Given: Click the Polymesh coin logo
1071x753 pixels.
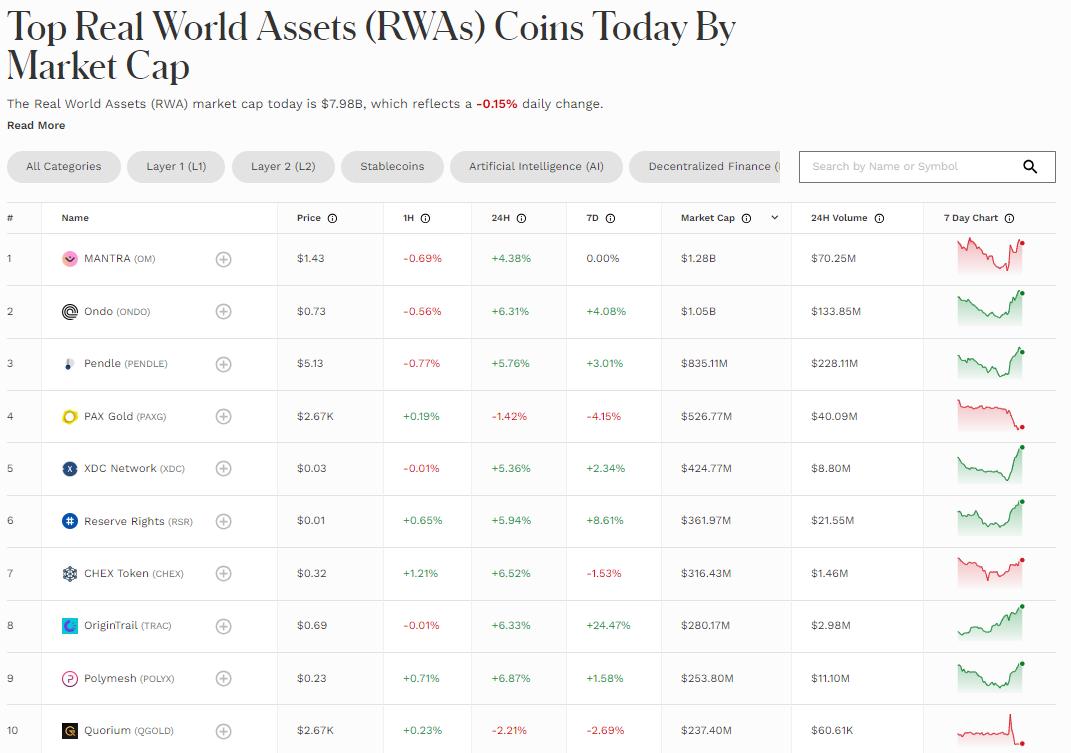Looking at the screenshot, I should pyautogui.click(x=70, y=679).
